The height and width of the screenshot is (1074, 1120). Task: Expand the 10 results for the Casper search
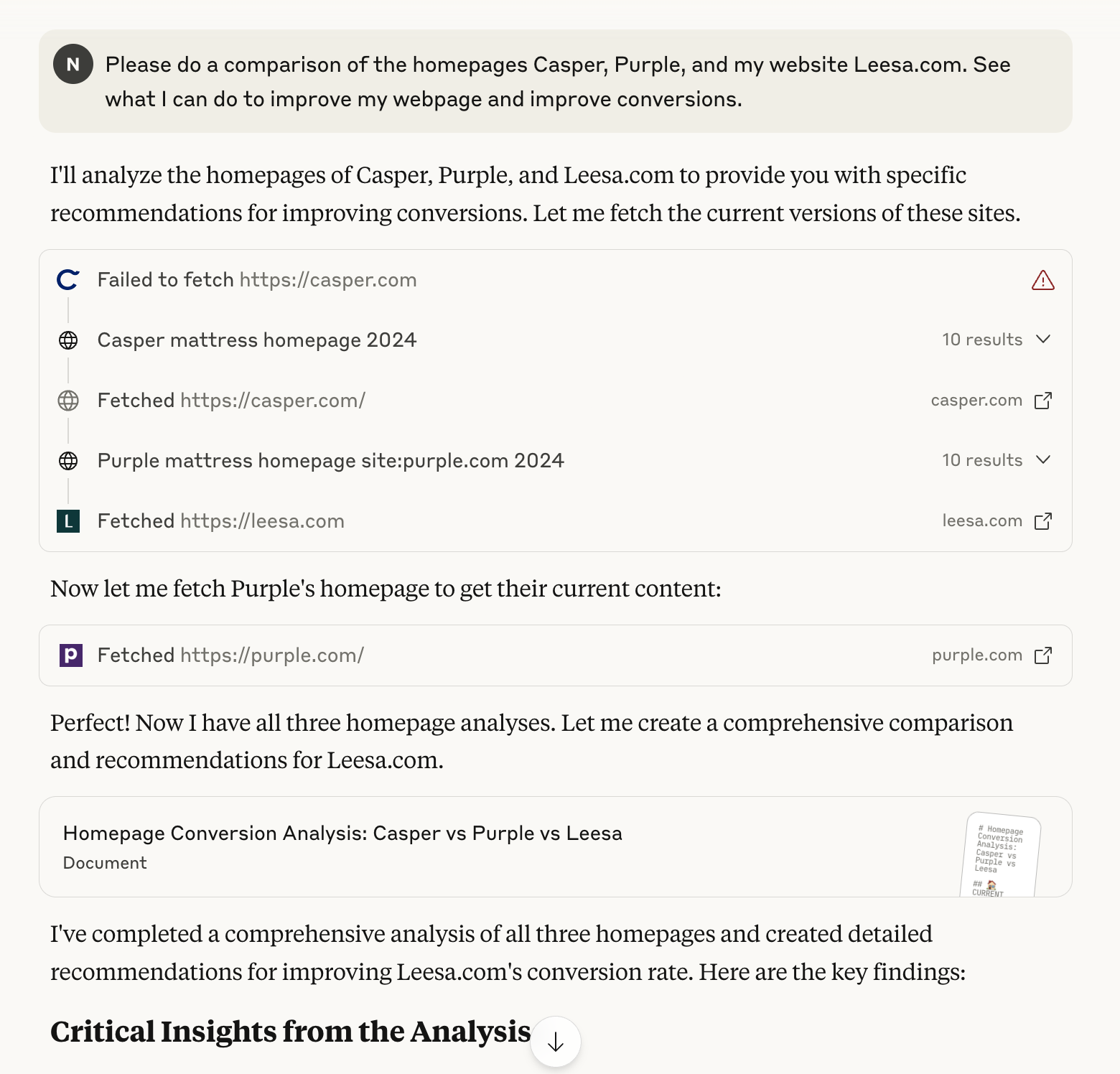pos(997,340)
